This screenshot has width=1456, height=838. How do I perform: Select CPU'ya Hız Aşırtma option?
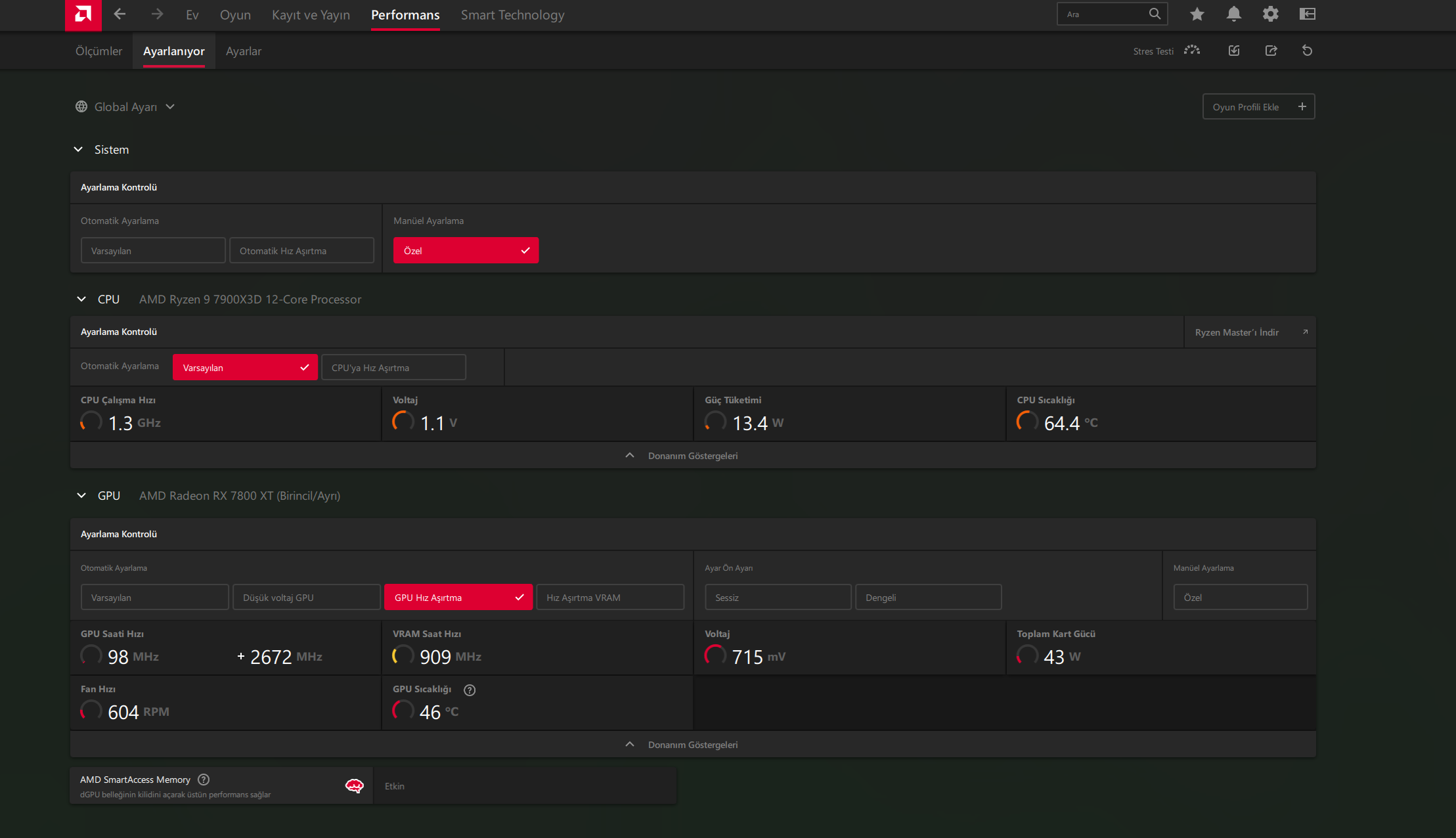pyautogui.click(x=393, y=368)
